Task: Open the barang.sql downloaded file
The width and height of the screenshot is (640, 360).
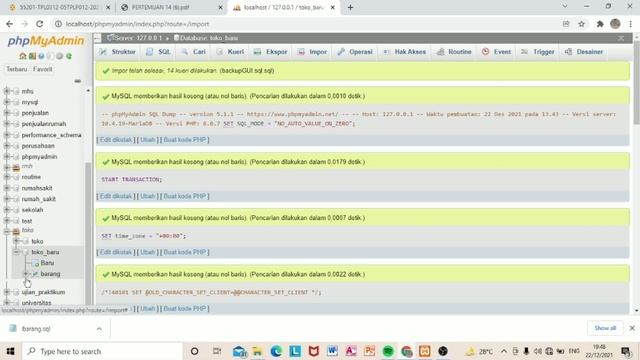Action: [x=36, y=329]
